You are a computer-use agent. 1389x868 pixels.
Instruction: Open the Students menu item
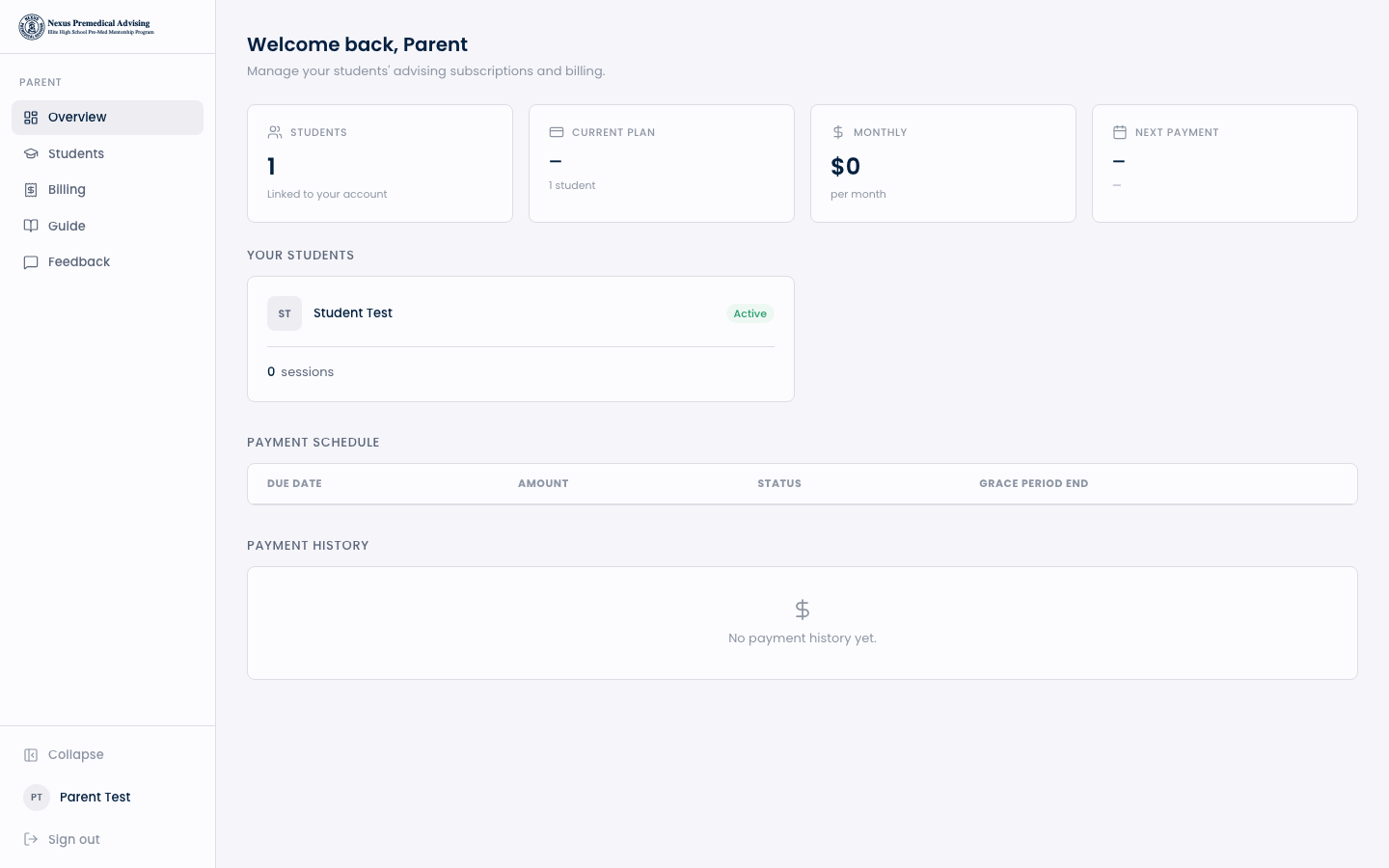coord(76,154)
